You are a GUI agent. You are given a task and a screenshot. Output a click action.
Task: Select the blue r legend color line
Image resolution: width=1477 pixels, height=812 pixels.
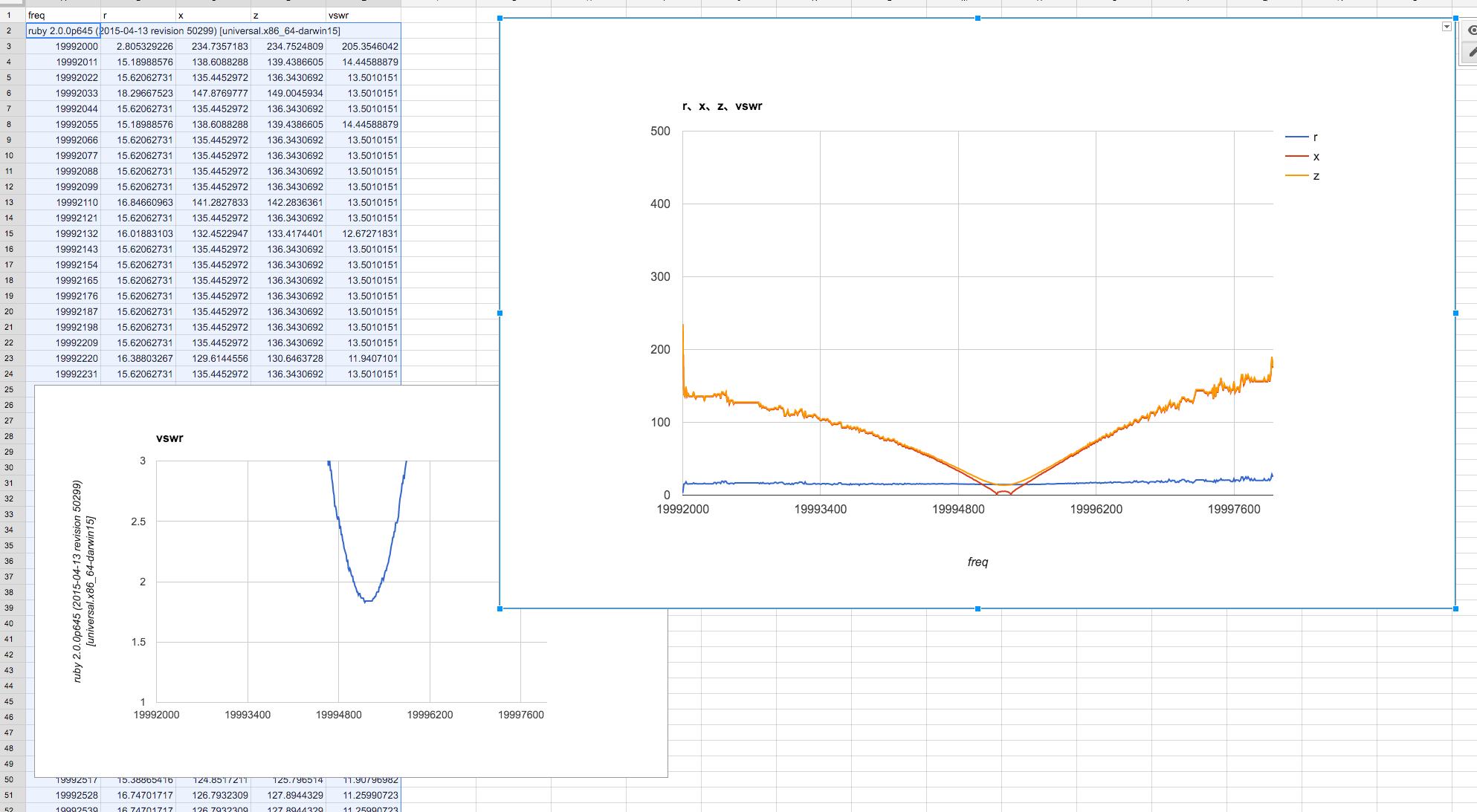tap(1296, 137)
